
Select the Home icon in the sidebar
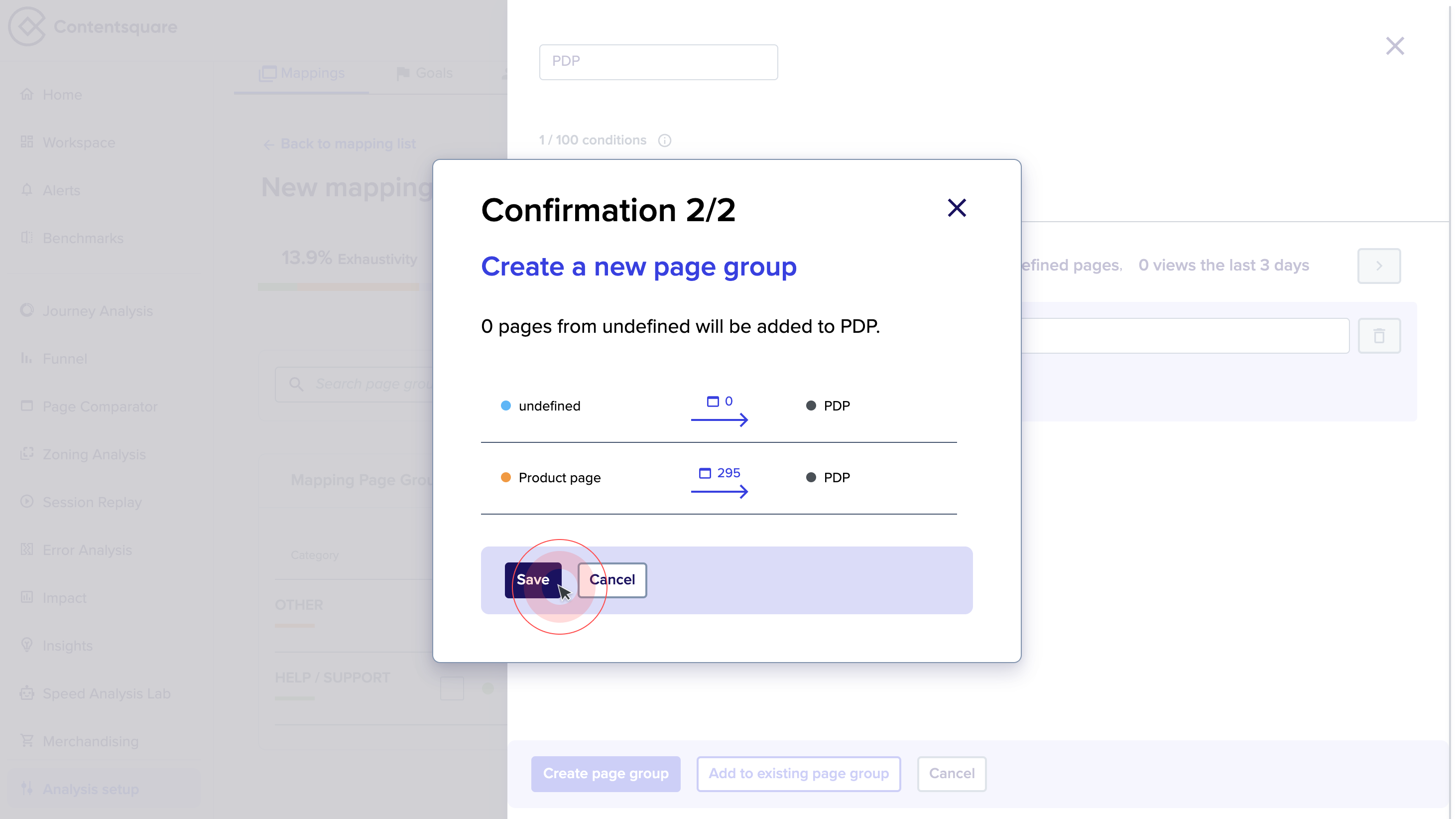[x=27, y=94]
